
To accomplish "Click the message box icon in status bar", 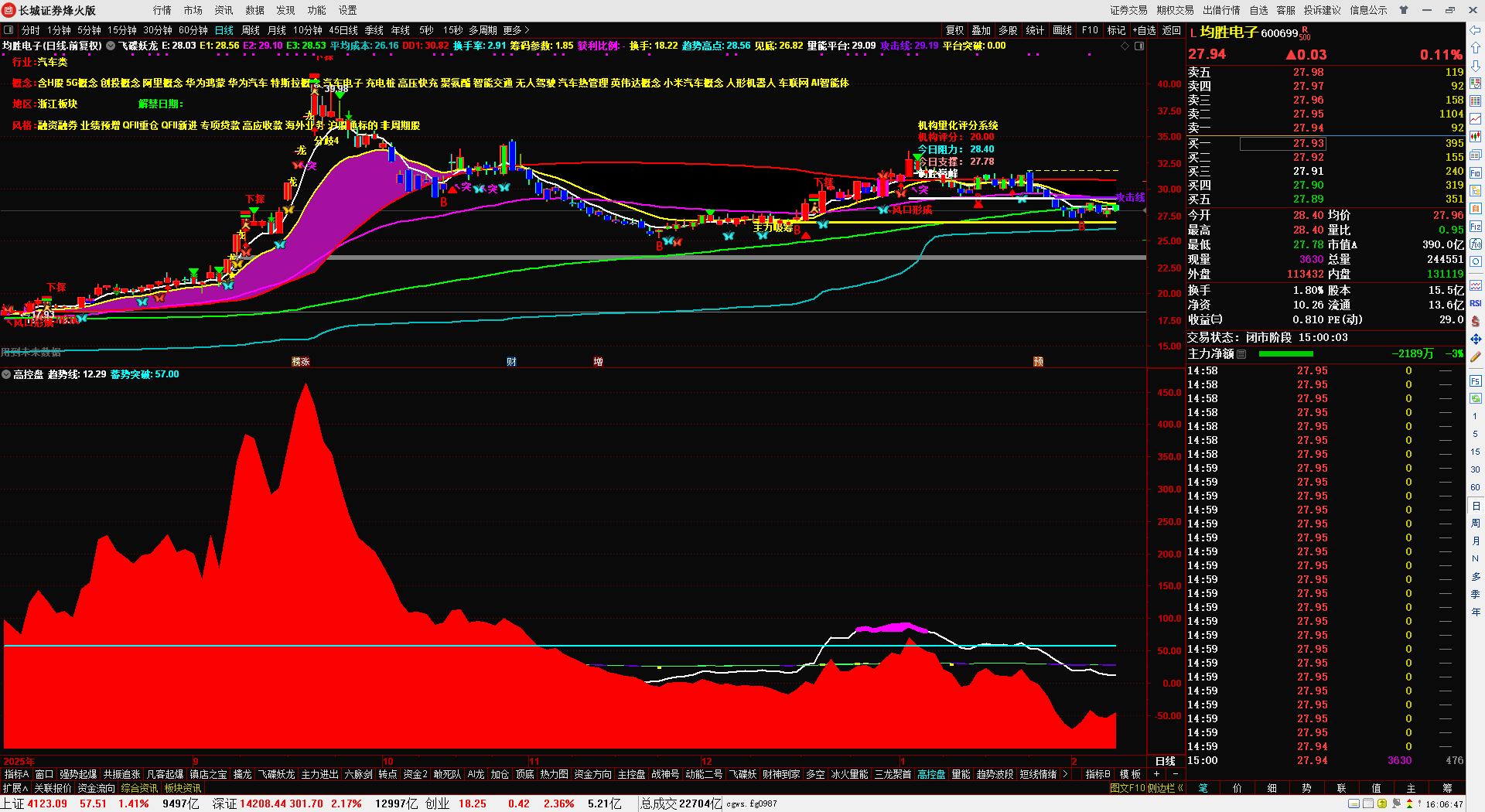I will click(1354, 804).
